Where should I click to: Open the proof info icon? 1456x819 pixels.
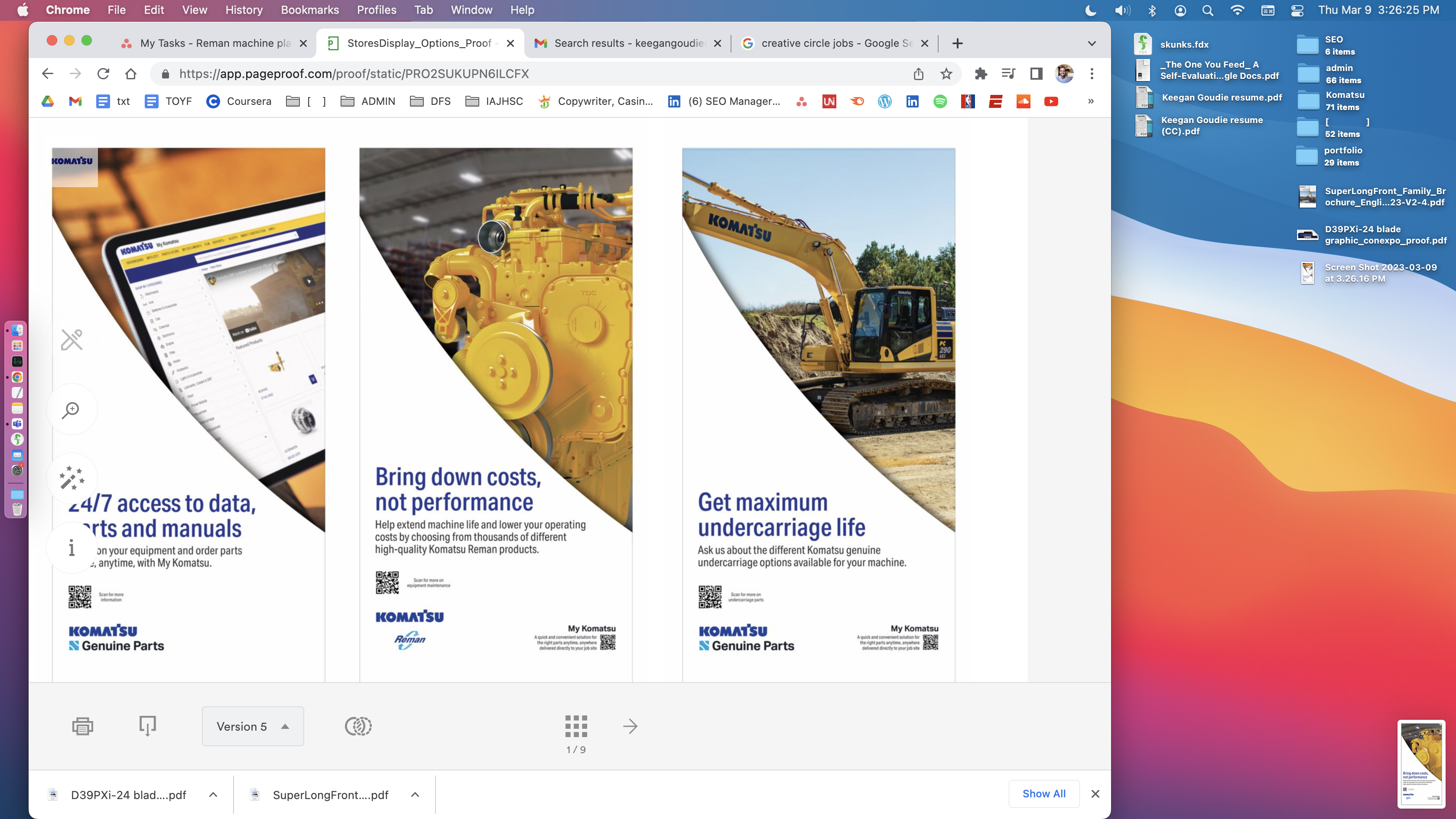tap(71, 547)
